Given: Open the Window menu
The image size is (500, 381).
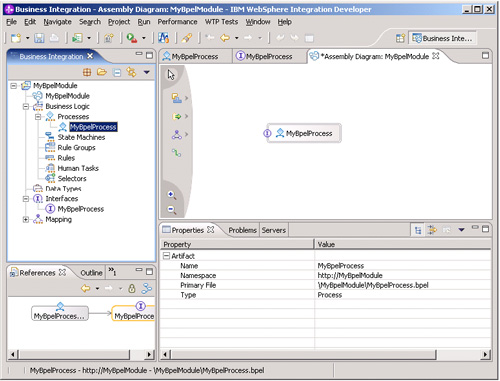Looking at the screenshot, I should pyautogui.click(x=258, y=22).
